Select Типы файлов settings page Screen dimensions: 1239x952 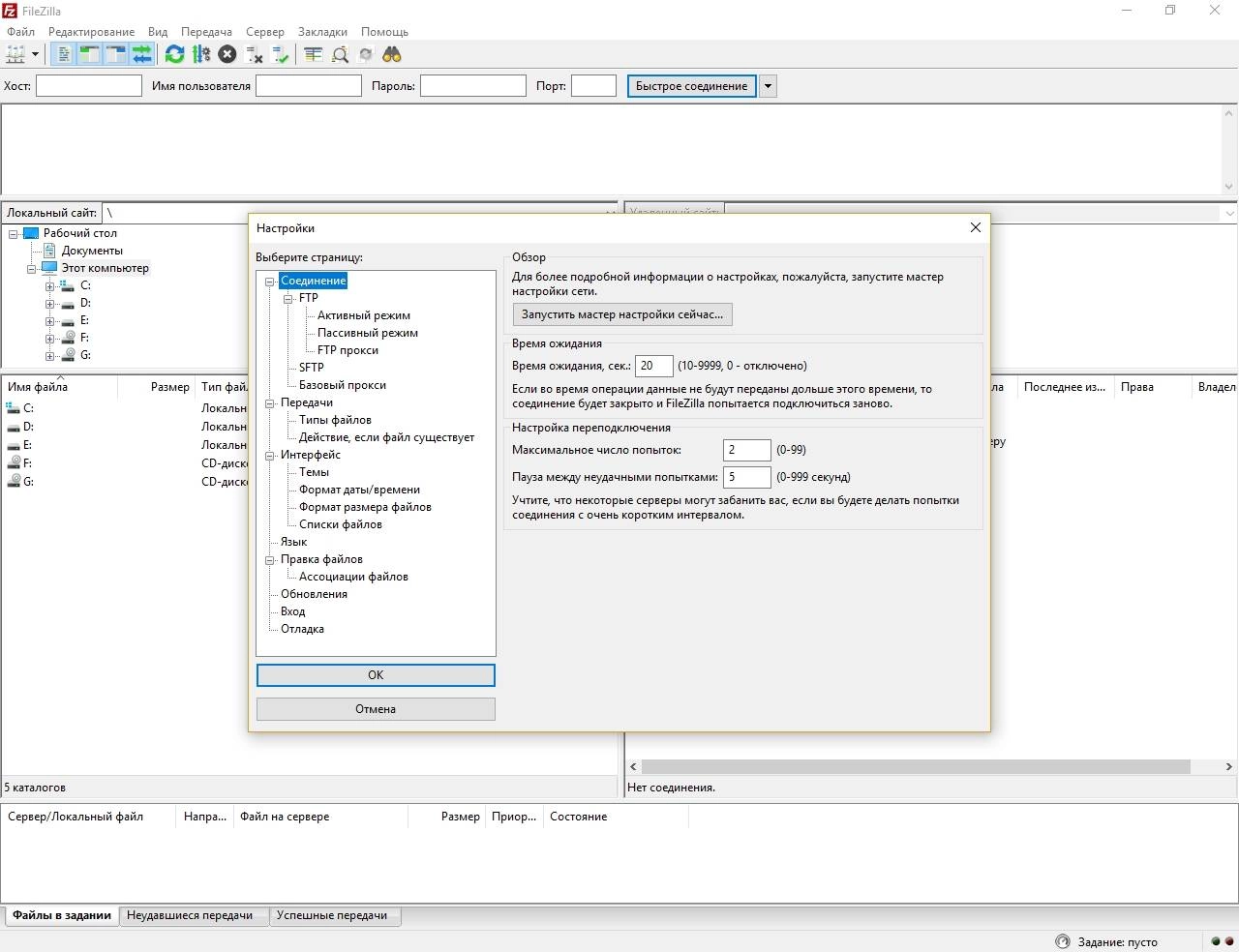pyautogui.click(x=335, y=420)
